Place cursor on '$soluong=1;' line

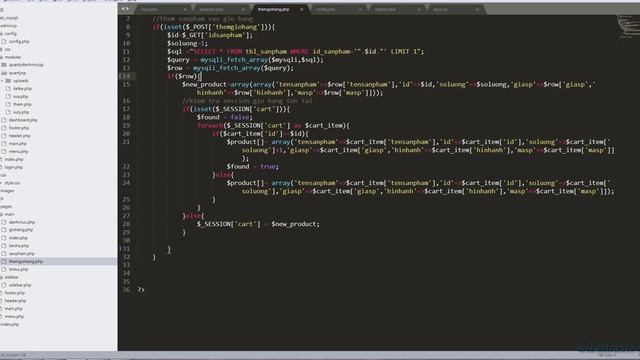click(x=187, y=43)
